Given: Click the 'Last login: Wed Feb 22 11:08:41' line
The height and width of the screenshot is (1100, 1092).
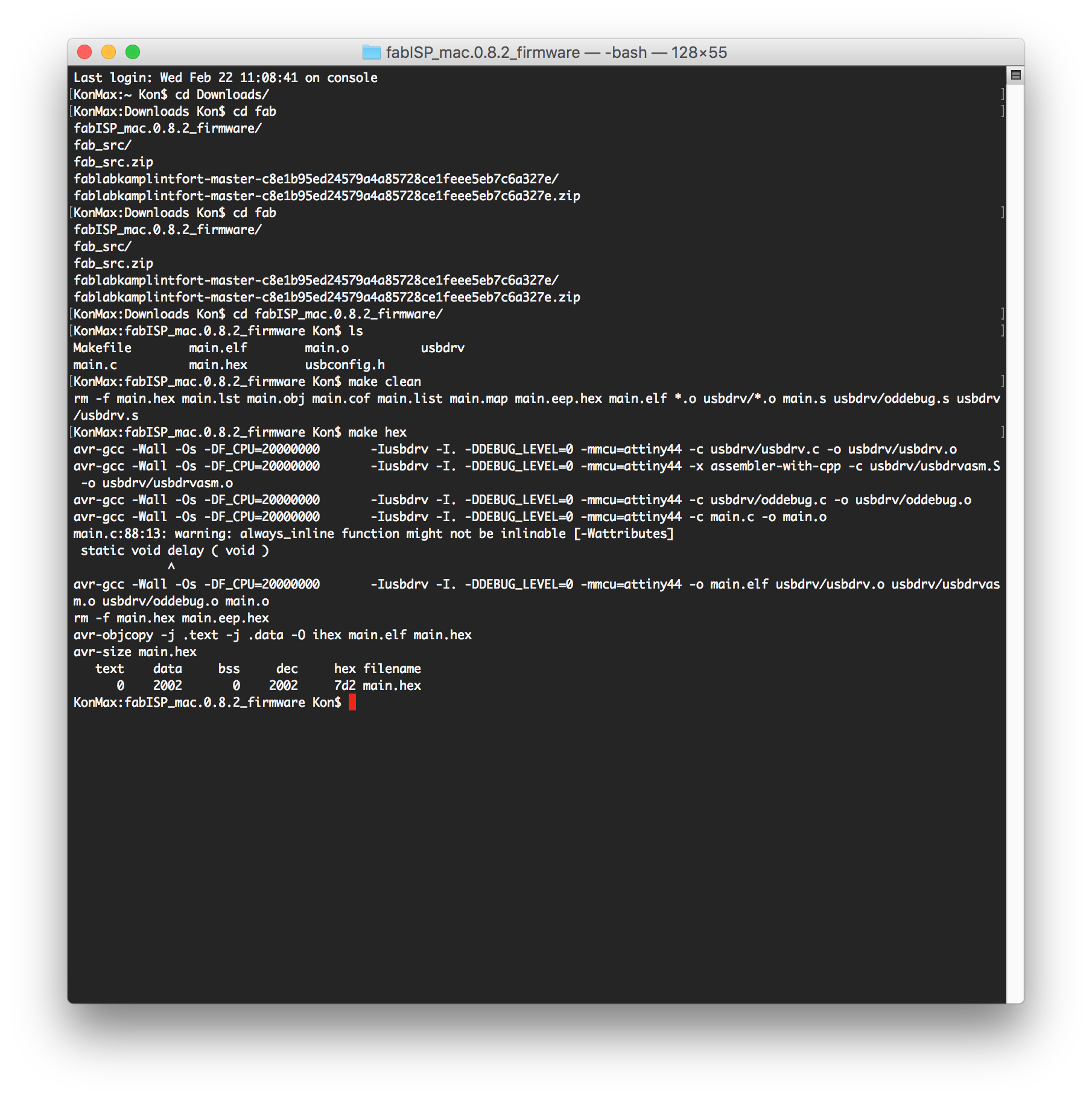Looking at the screenshot, I should (226, 78).
